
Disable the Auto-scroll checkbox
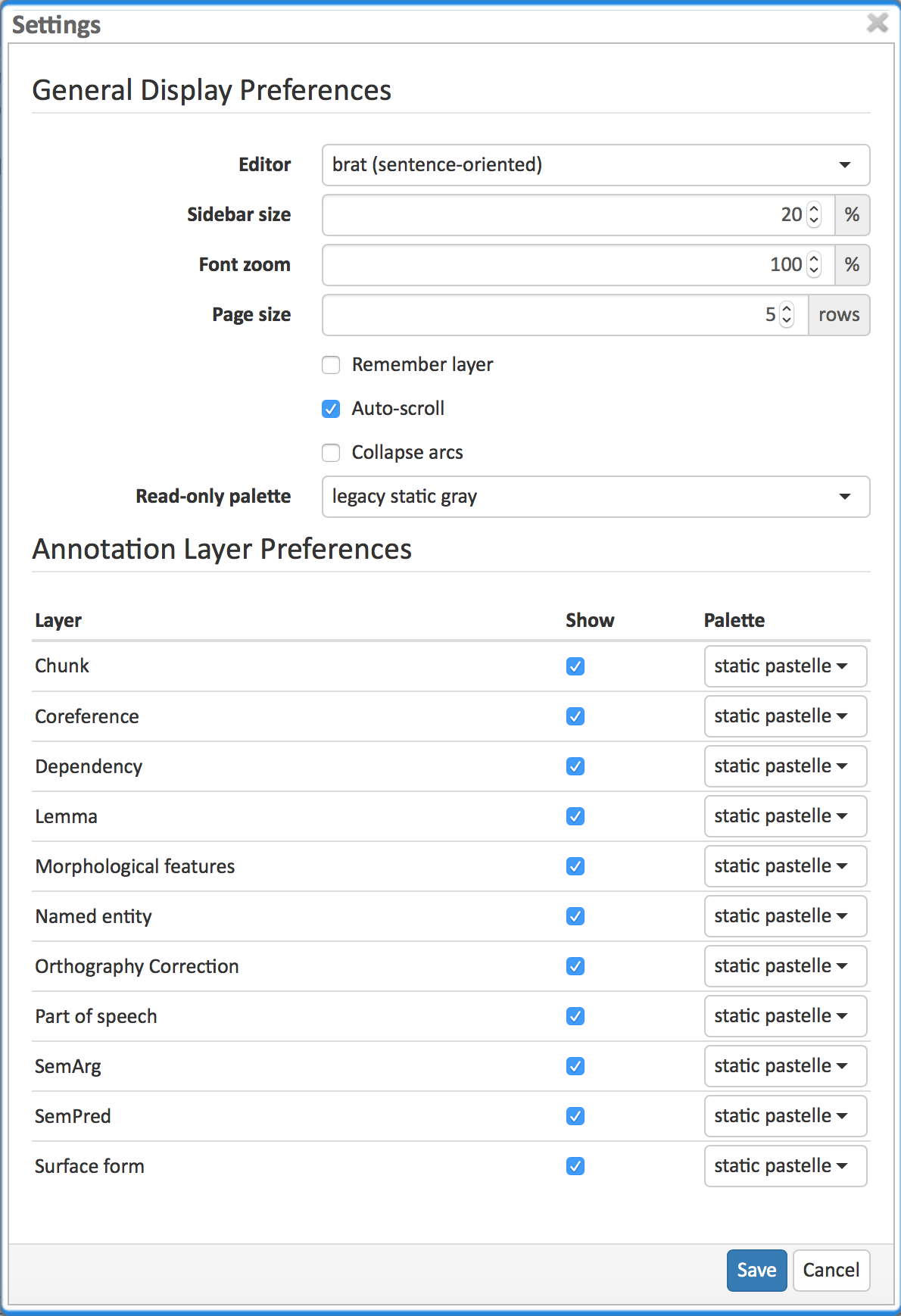click(331, 409)
